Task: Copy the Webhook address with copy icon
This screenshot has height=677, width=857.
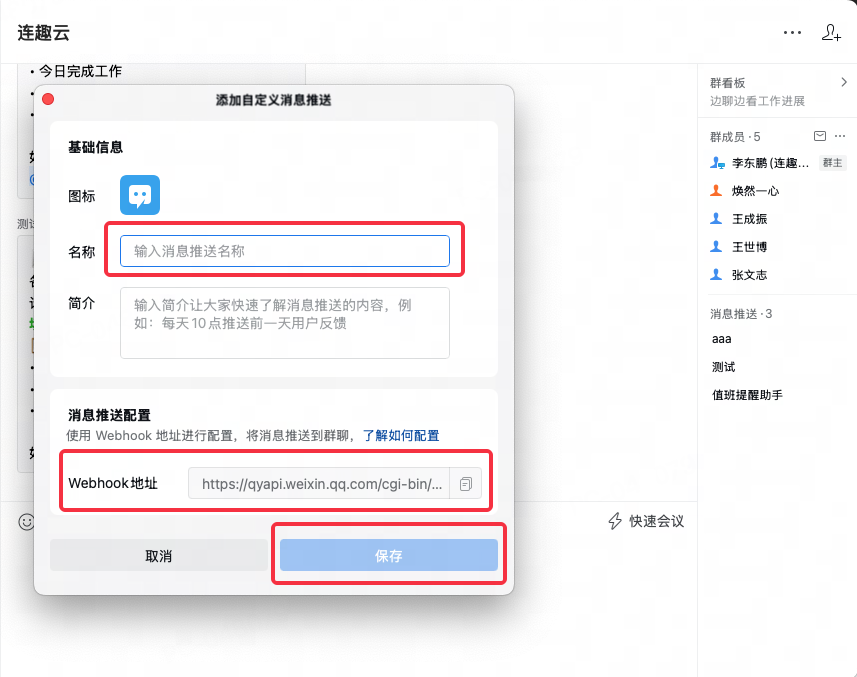Action: [x=466, y=484]
